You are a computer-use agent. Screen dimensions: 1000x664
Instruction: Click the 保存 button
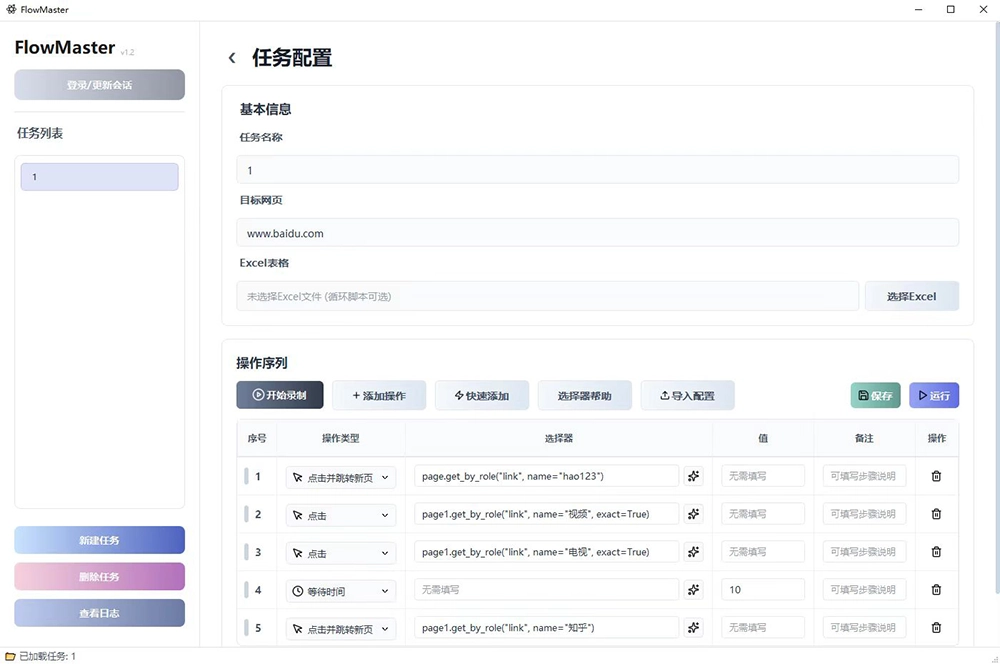[875, 395]
